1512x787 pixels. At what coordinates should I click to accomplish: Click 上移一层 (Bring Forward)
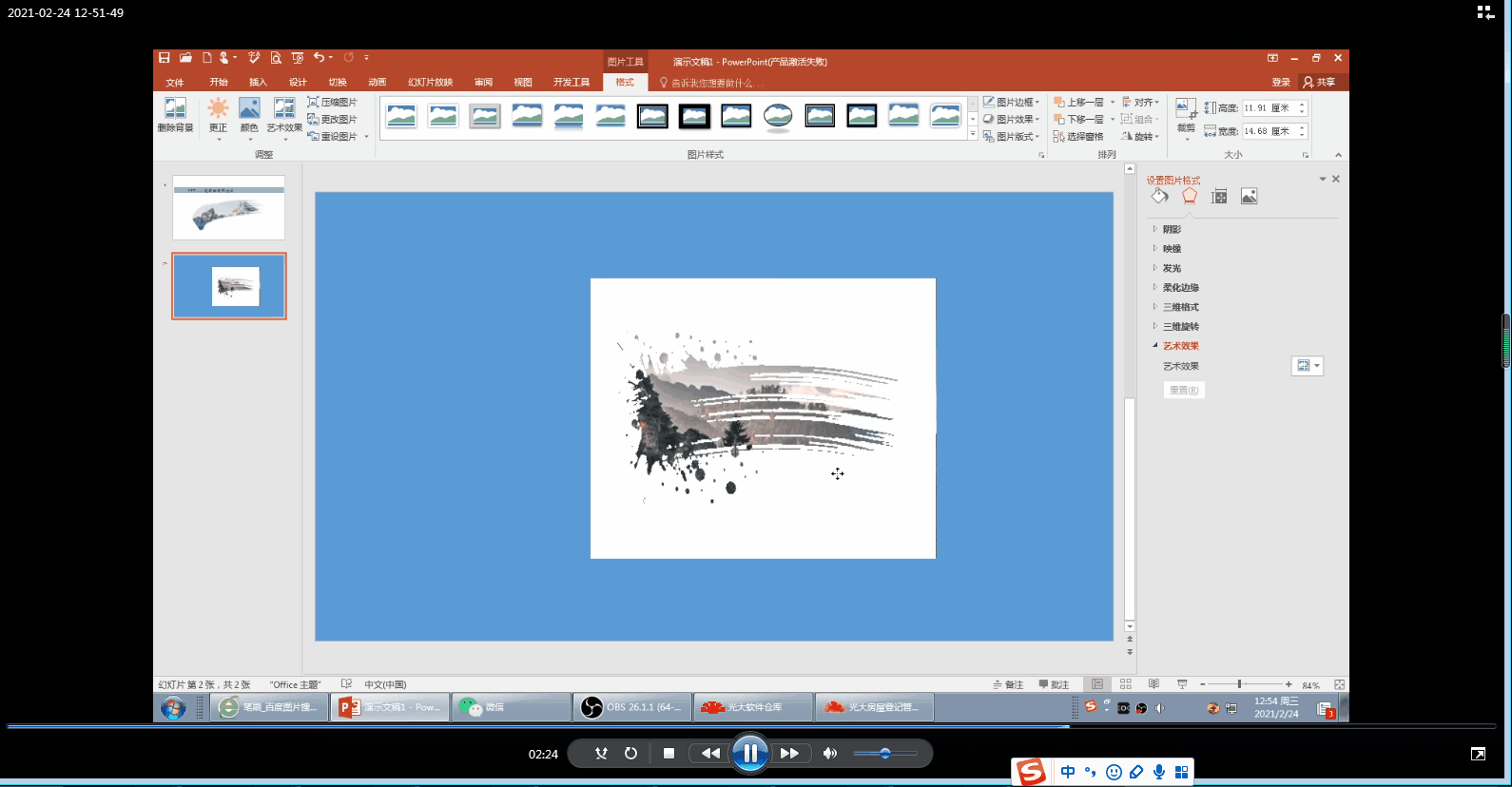click(x=1078, y=102)
